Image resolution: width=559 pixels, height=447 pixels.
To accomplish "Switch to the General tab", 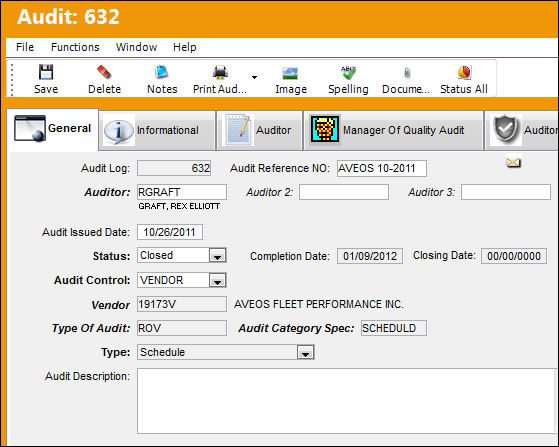I will click(52, 129).
